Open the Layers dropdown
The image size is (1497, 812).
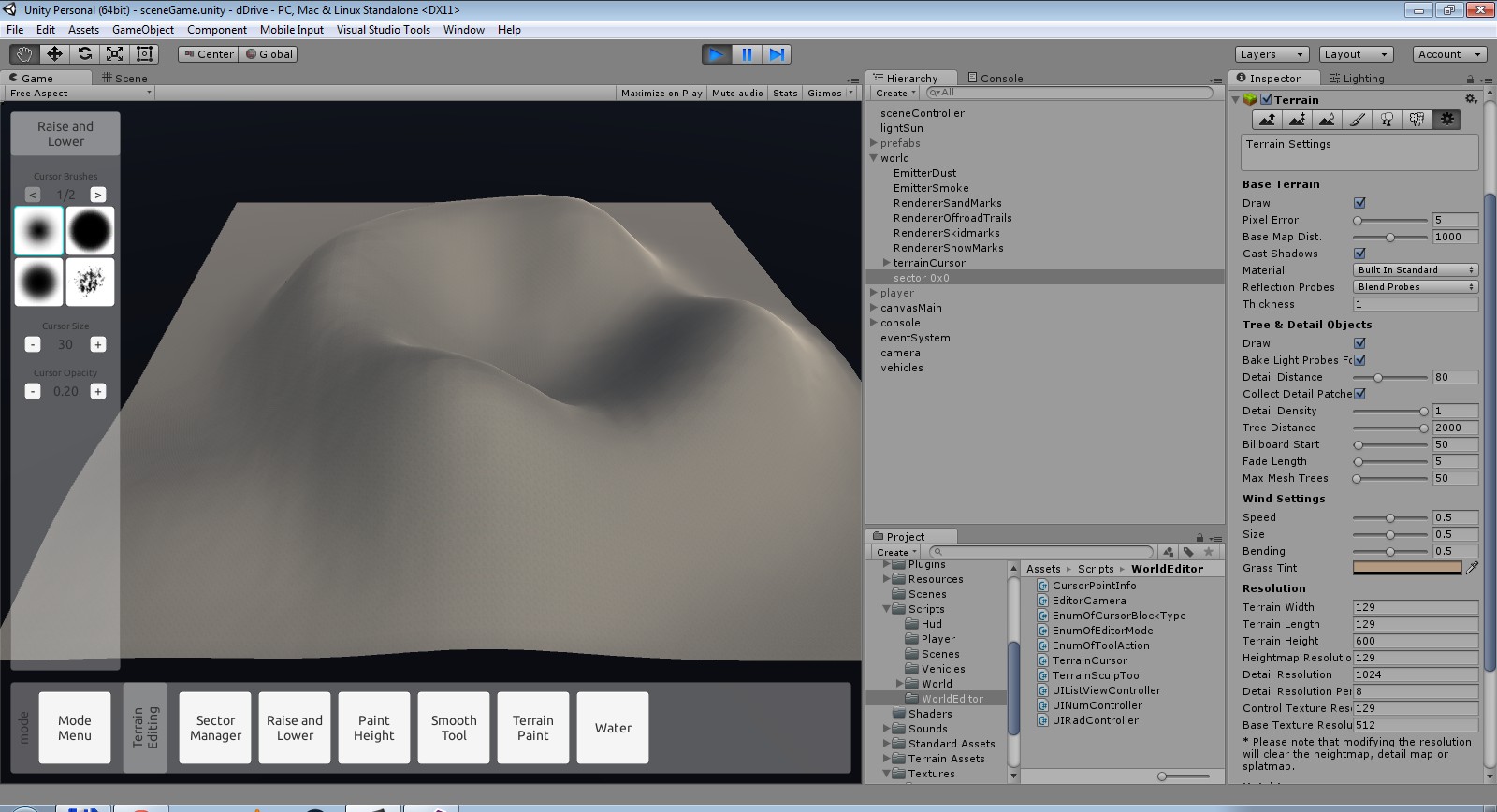point(1271,54)
